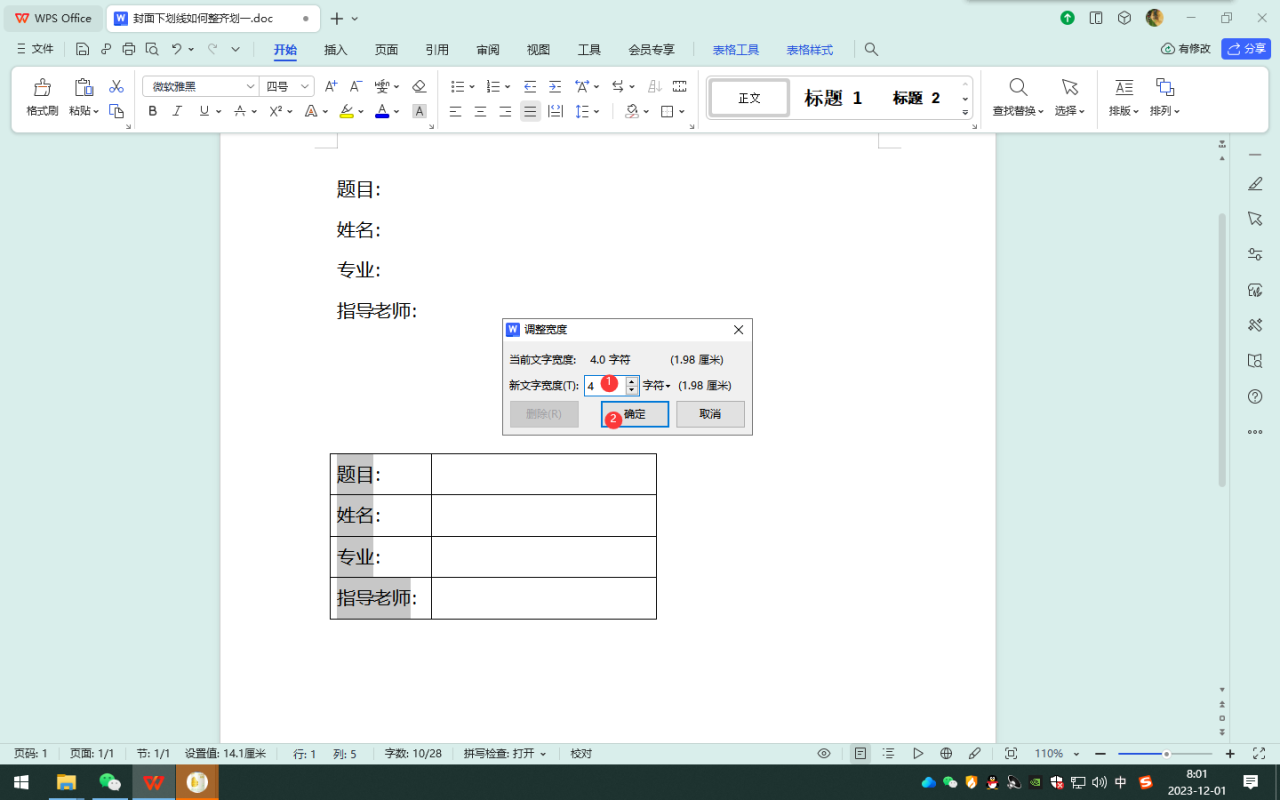
Task: Open the 选择 dropdown
Action: pos(1070,111)
